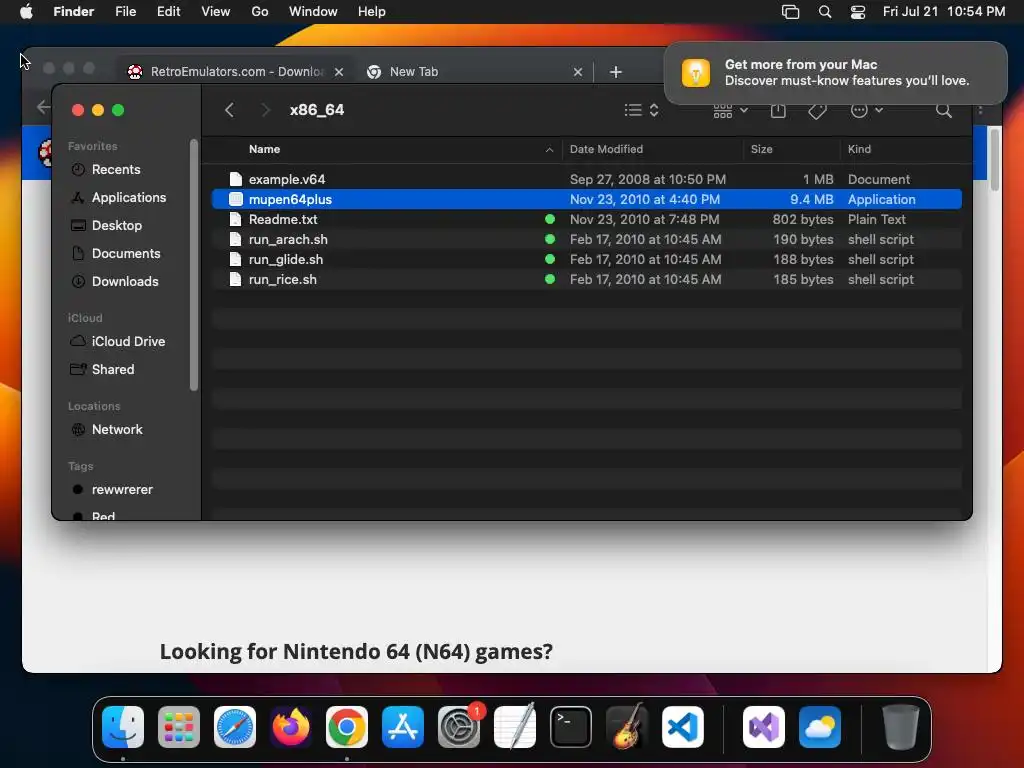The height and width of the screenshot is (768, 1024).
Task: Close the New Tab Chrome tab
Action: point(577,72)
